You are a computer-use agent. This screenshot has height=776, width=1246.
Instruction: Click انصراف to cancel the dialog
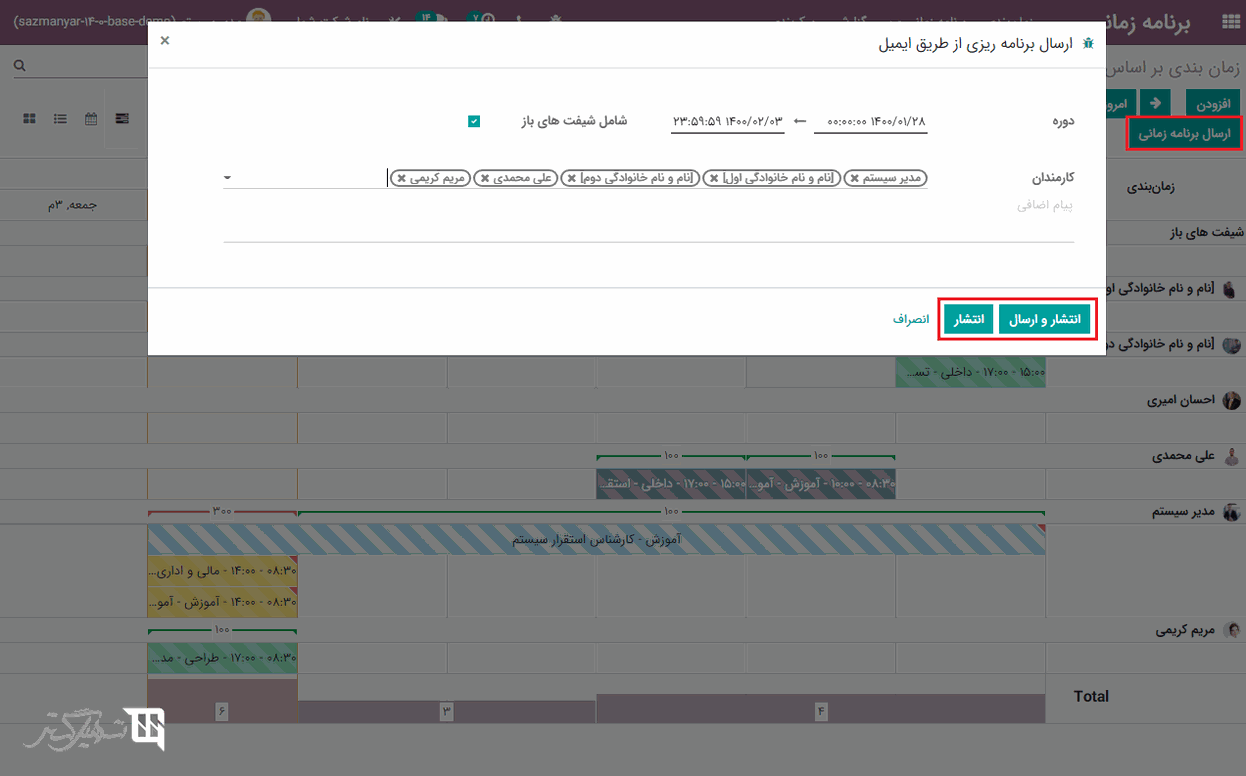tap(911, 319)
